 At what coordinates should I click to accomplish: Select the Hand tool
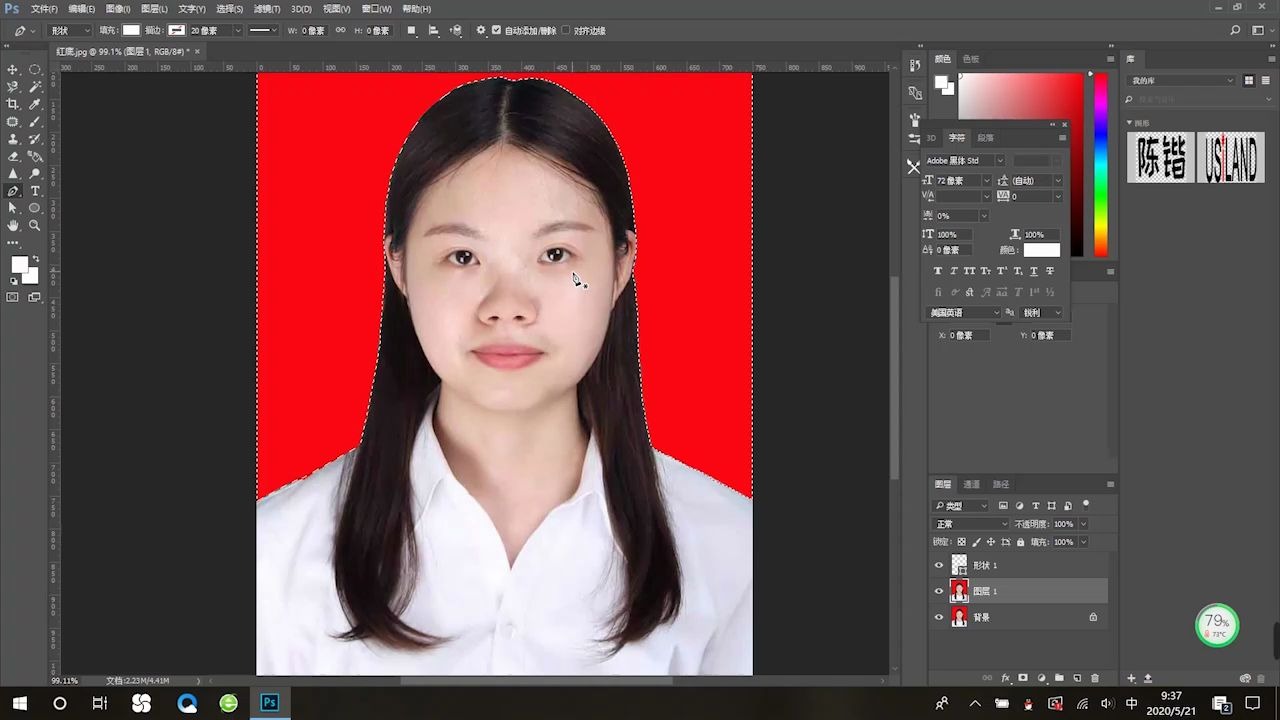[13, 225]
